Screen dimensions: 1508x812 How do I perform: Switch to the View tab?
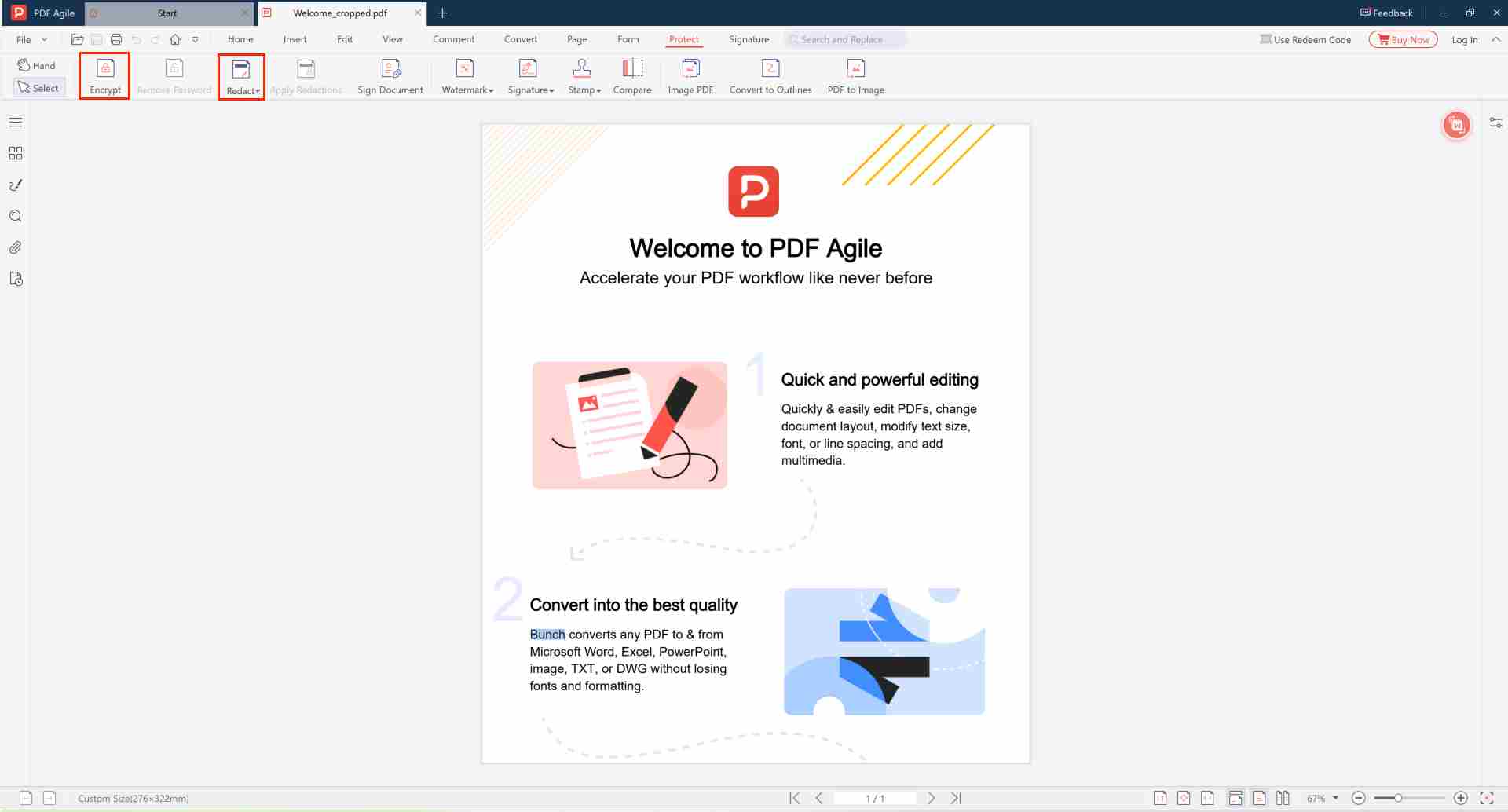tap(393, 39)
